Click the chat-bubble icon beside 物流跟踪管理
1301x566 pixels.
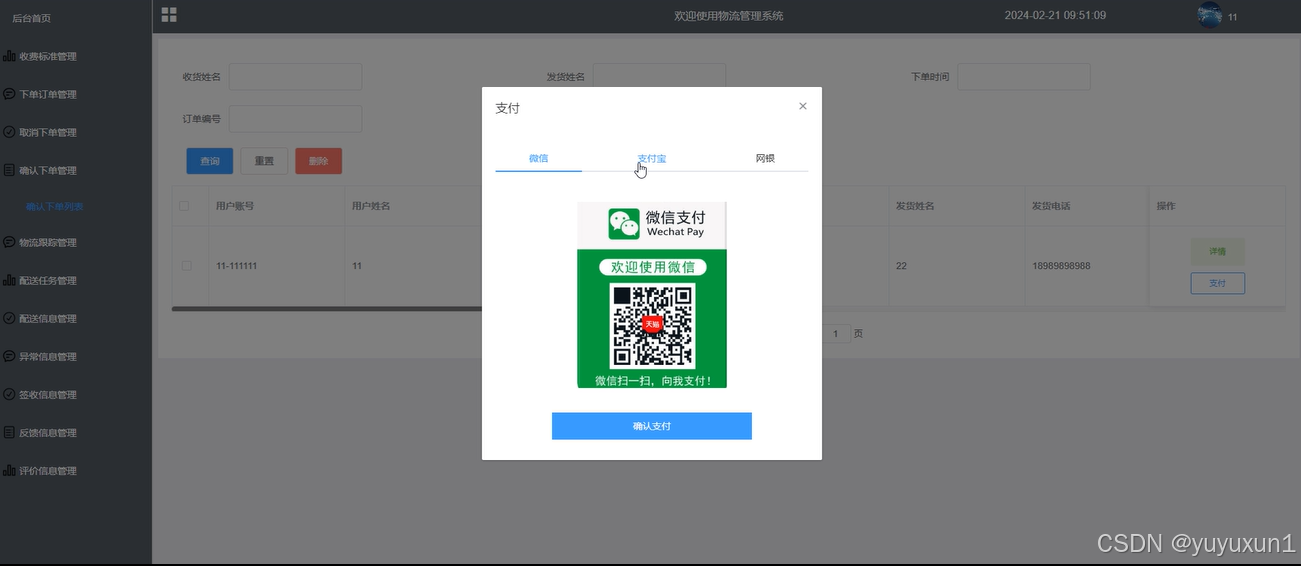[9, 242]
